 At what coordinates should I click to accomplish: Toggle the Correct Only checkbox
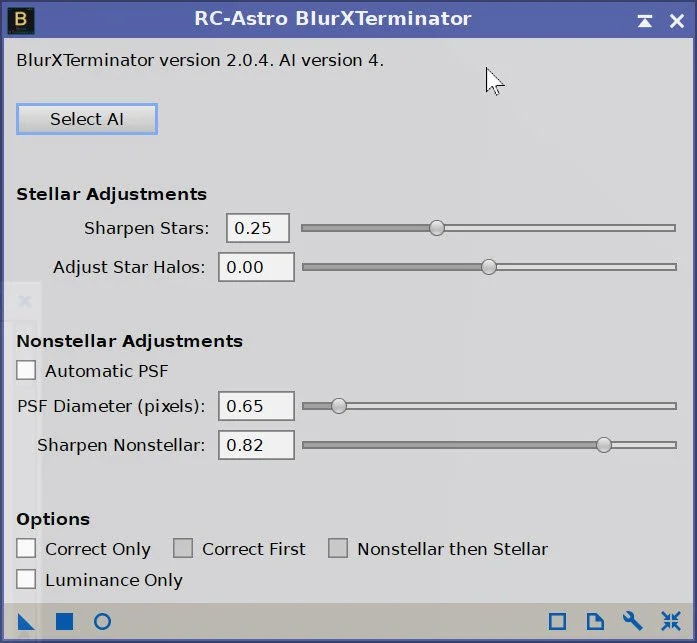[26, 548]
